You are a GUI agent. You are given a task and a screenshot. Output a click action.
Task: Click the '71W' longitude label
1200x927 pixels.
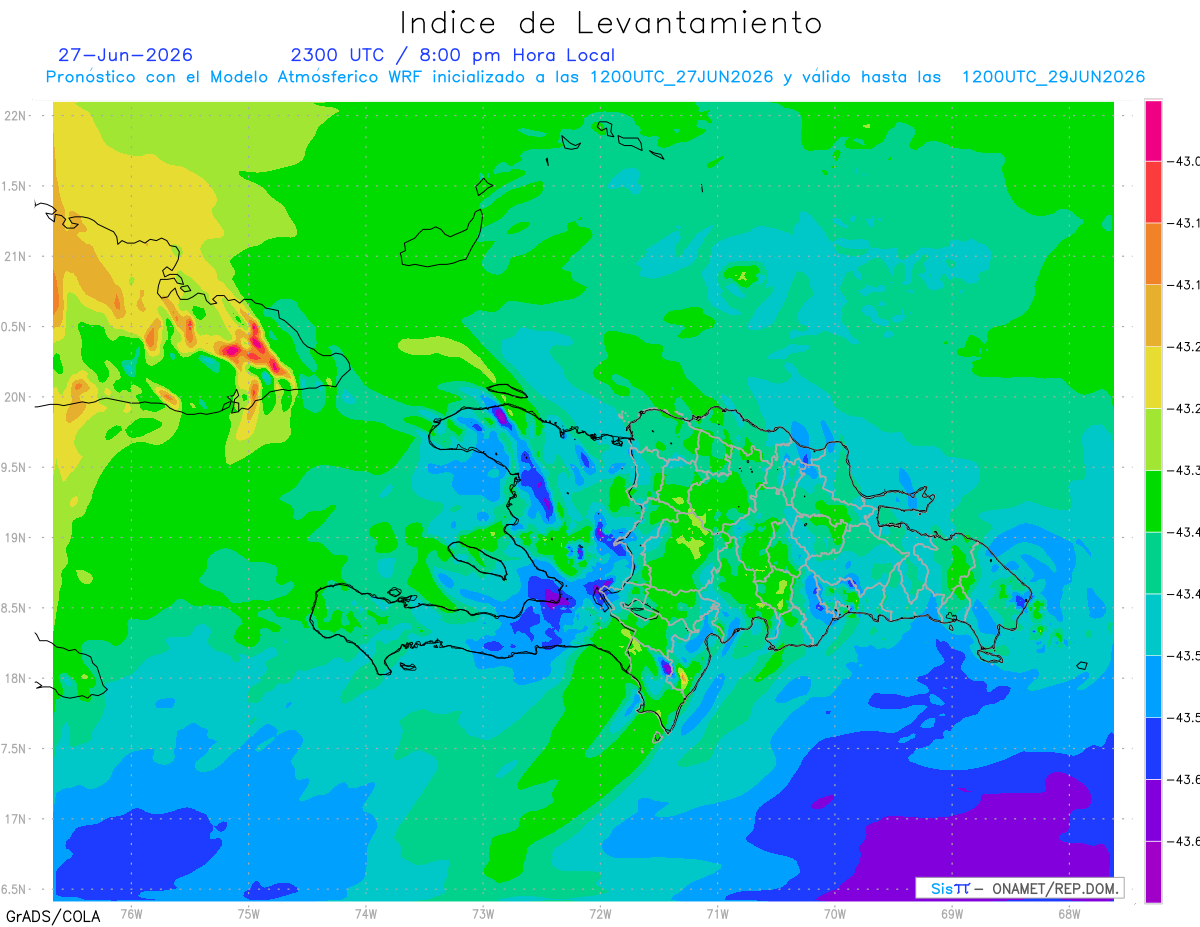(x=717, y=913)
